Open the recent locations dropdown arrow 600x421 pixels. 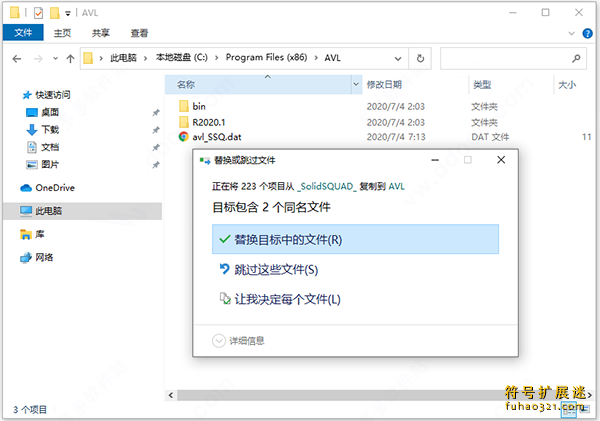pos(55,59)
